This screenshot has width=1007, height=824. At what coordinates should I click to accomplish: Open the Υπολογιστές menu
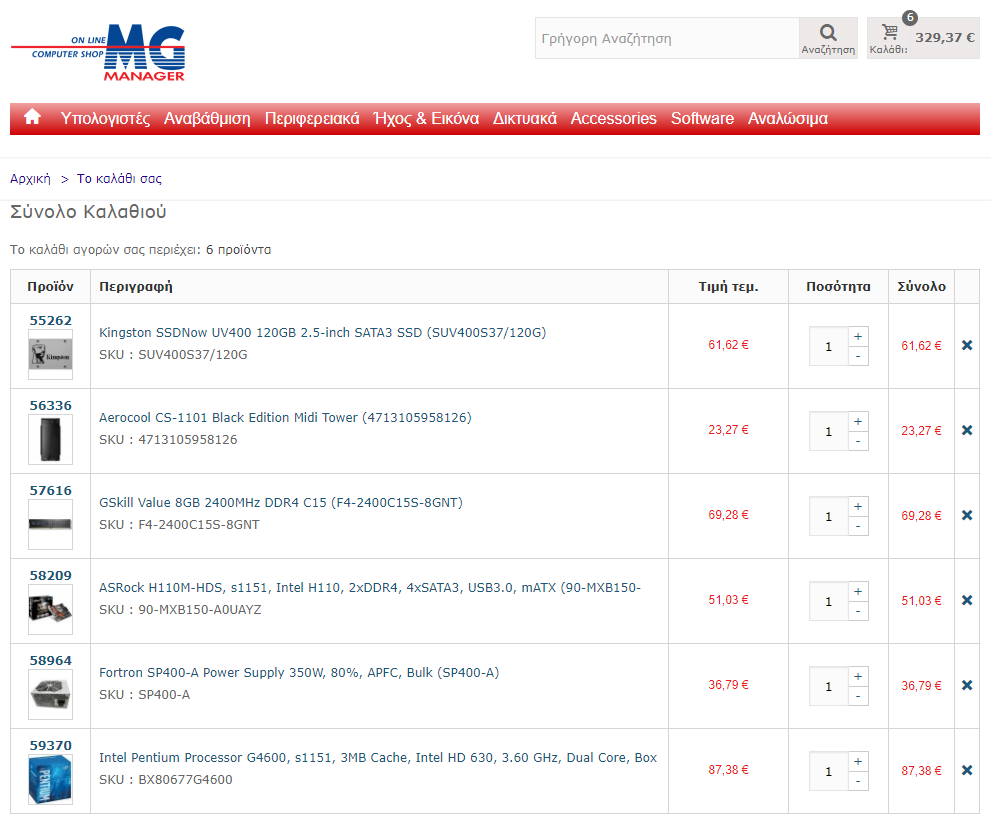107,121
